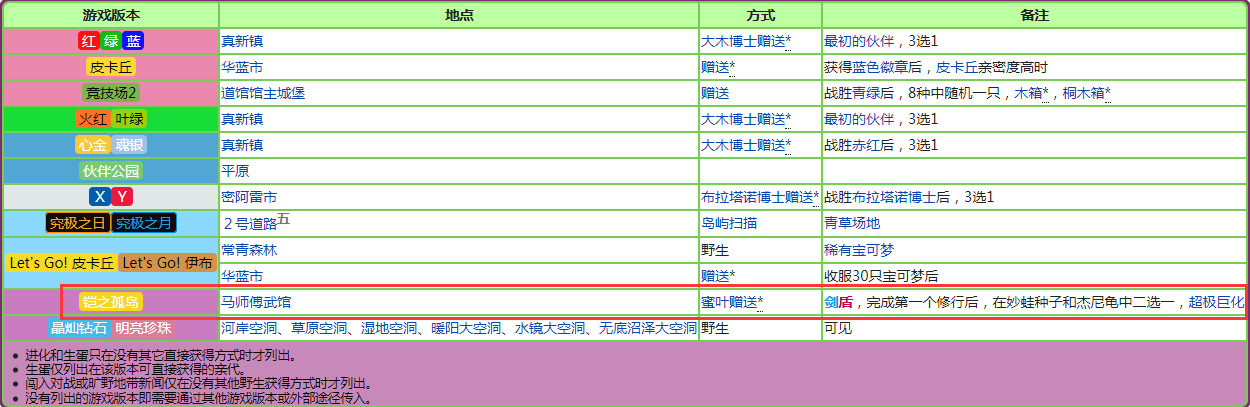Open the X version badge
This screenshot has height=407, width=1250.
pyautogui.click(x=99, y=197)
